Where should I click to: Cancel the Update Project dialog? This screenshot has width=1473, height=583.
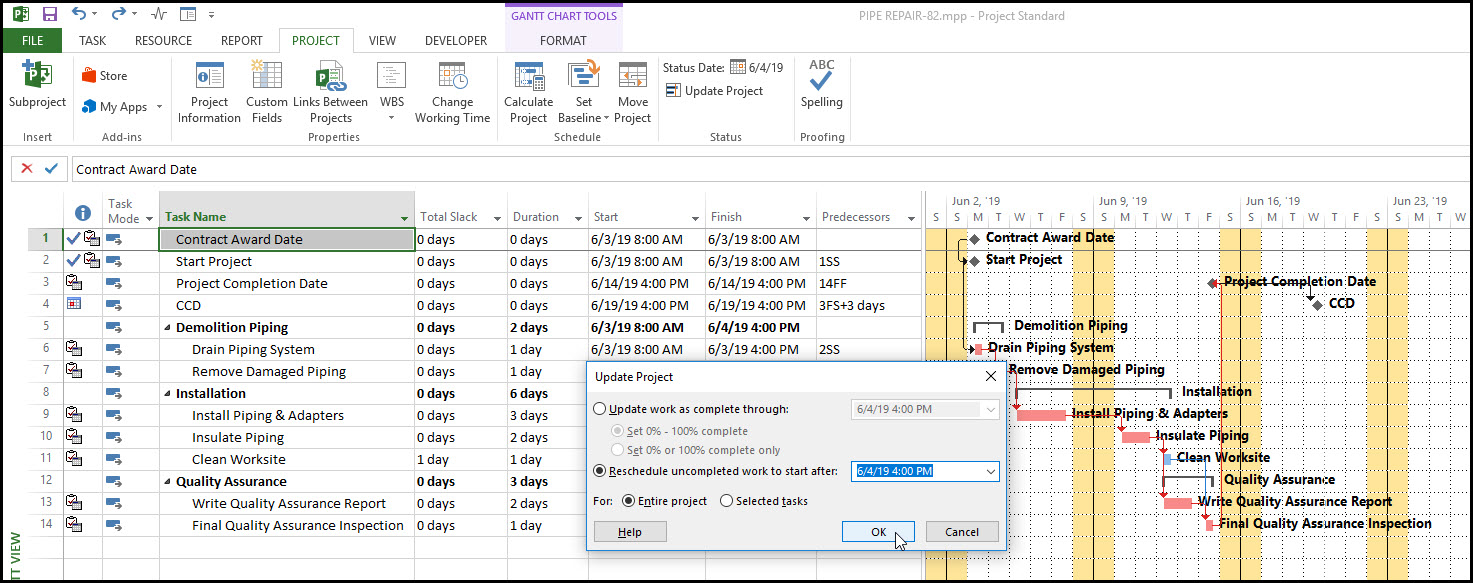[x=961, y=532]
